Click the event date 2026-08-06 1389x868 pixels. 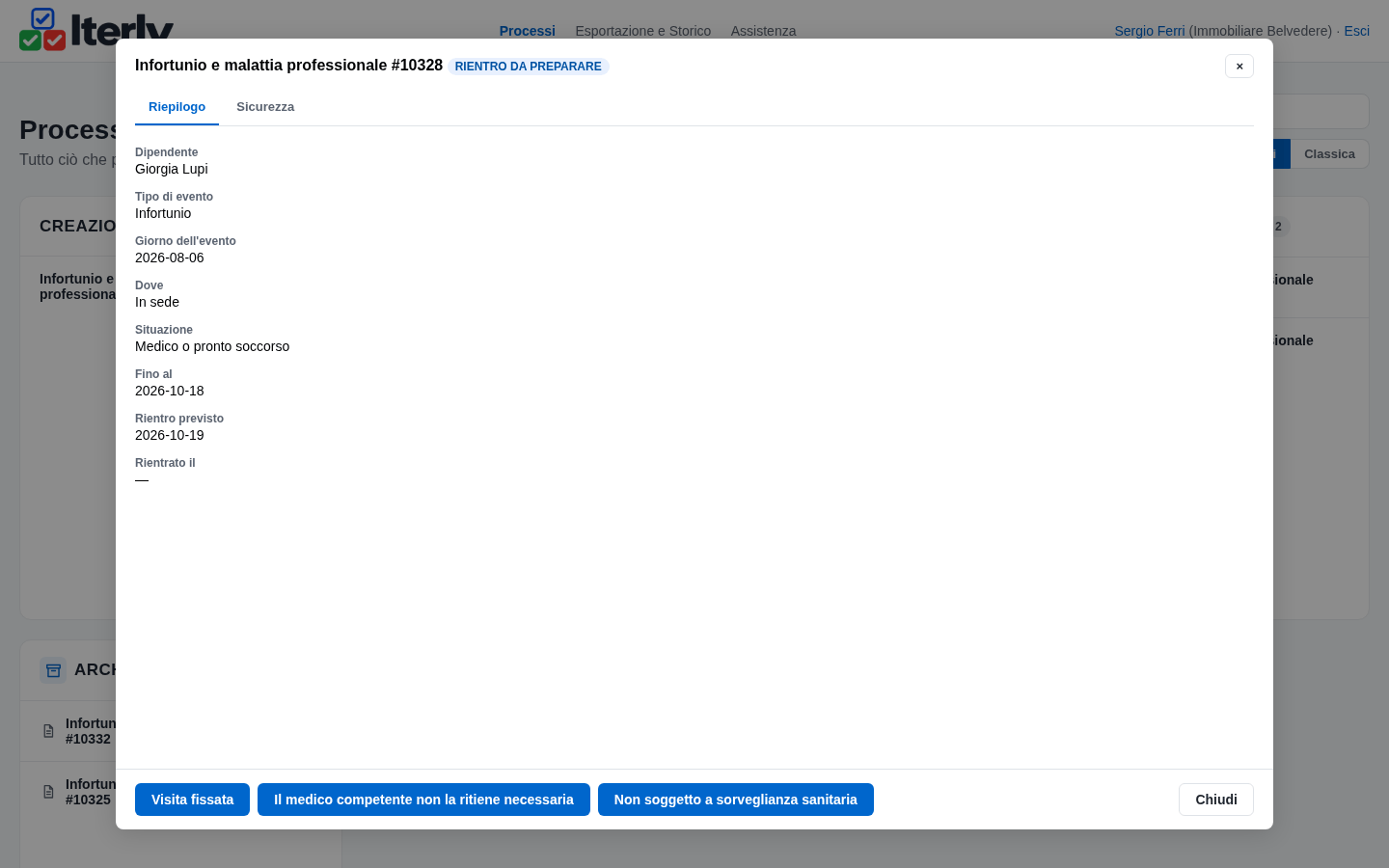pyautogui.click(x=170, y=258)
